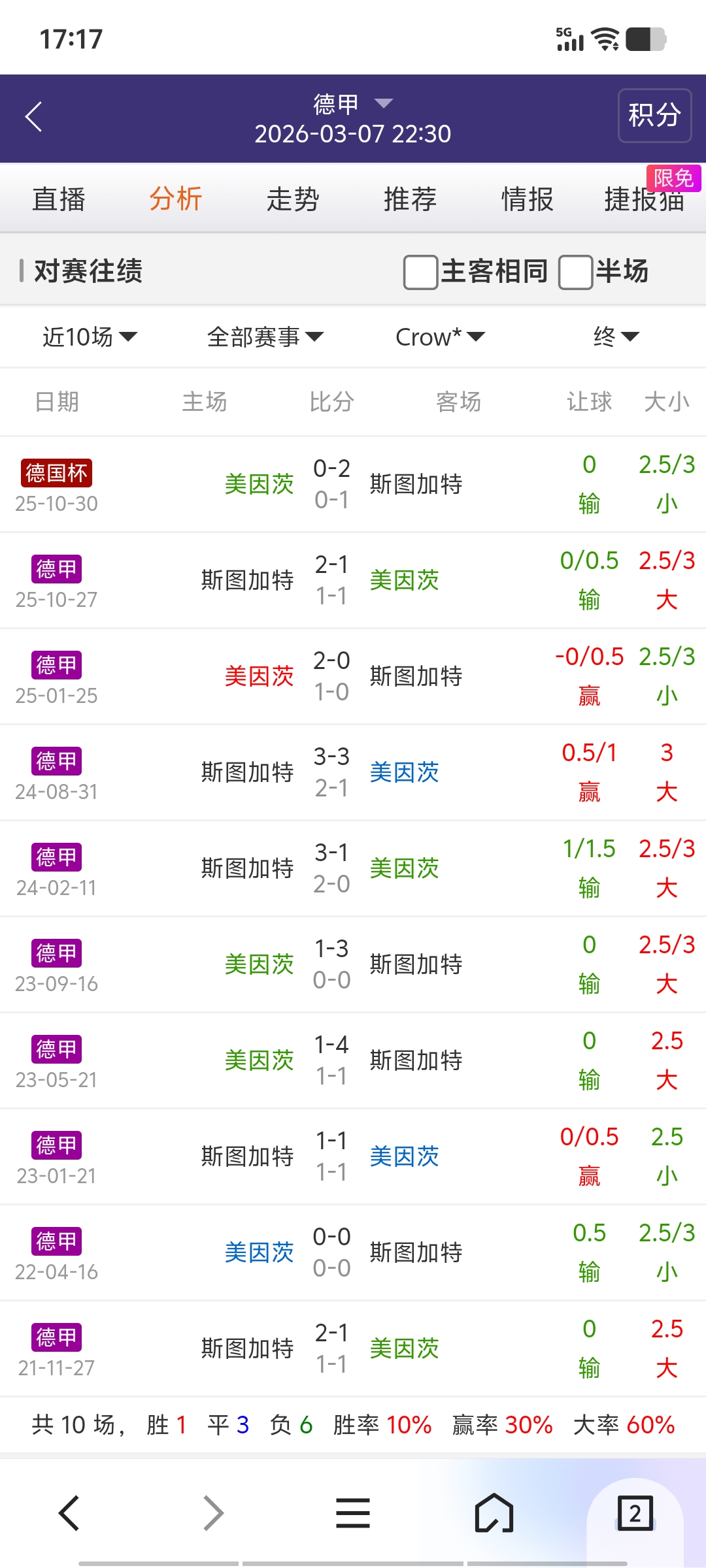Open the browser hamburger menu
The image size is (706, 1568).
(x=353, y=1513)
